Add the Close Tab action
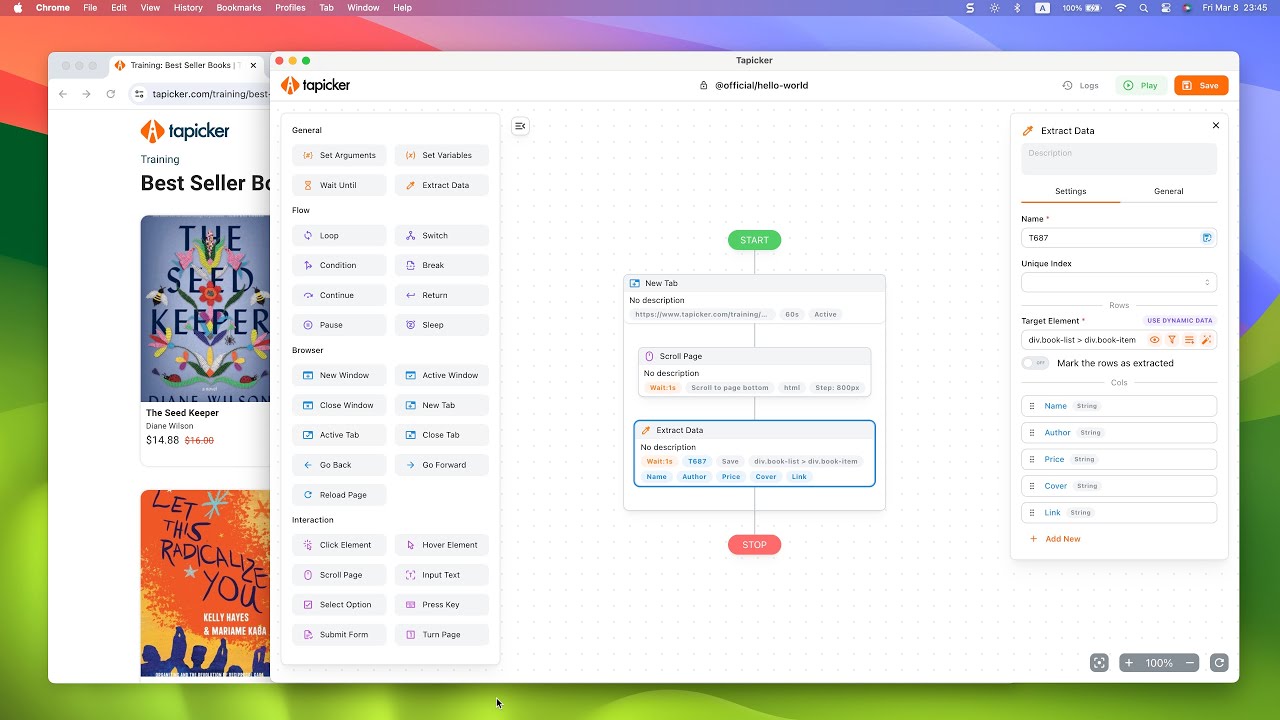1280x720 pixels. [x=442, y=435]
